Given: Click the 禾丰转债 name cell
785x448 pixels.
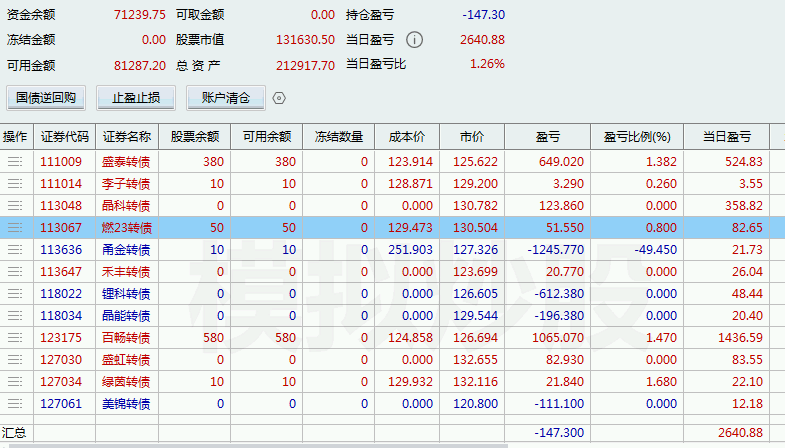Looking at the screenshot, I should (x=126, y=272).
